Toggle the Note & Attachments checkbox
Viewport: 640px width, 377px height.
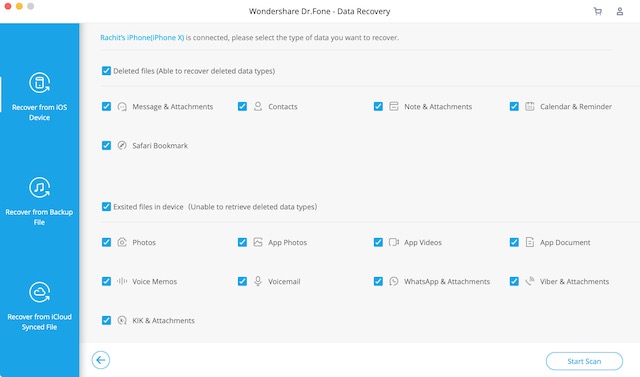coord(378,106)
